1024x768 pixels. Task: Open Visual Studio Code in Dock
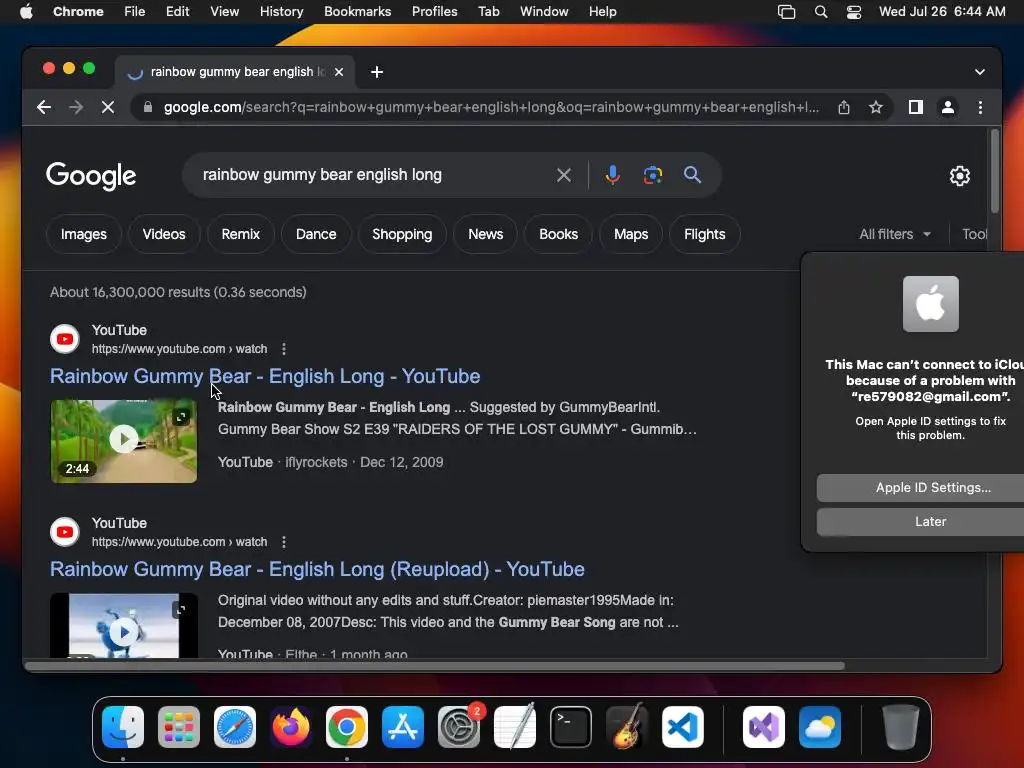point(683,727)
